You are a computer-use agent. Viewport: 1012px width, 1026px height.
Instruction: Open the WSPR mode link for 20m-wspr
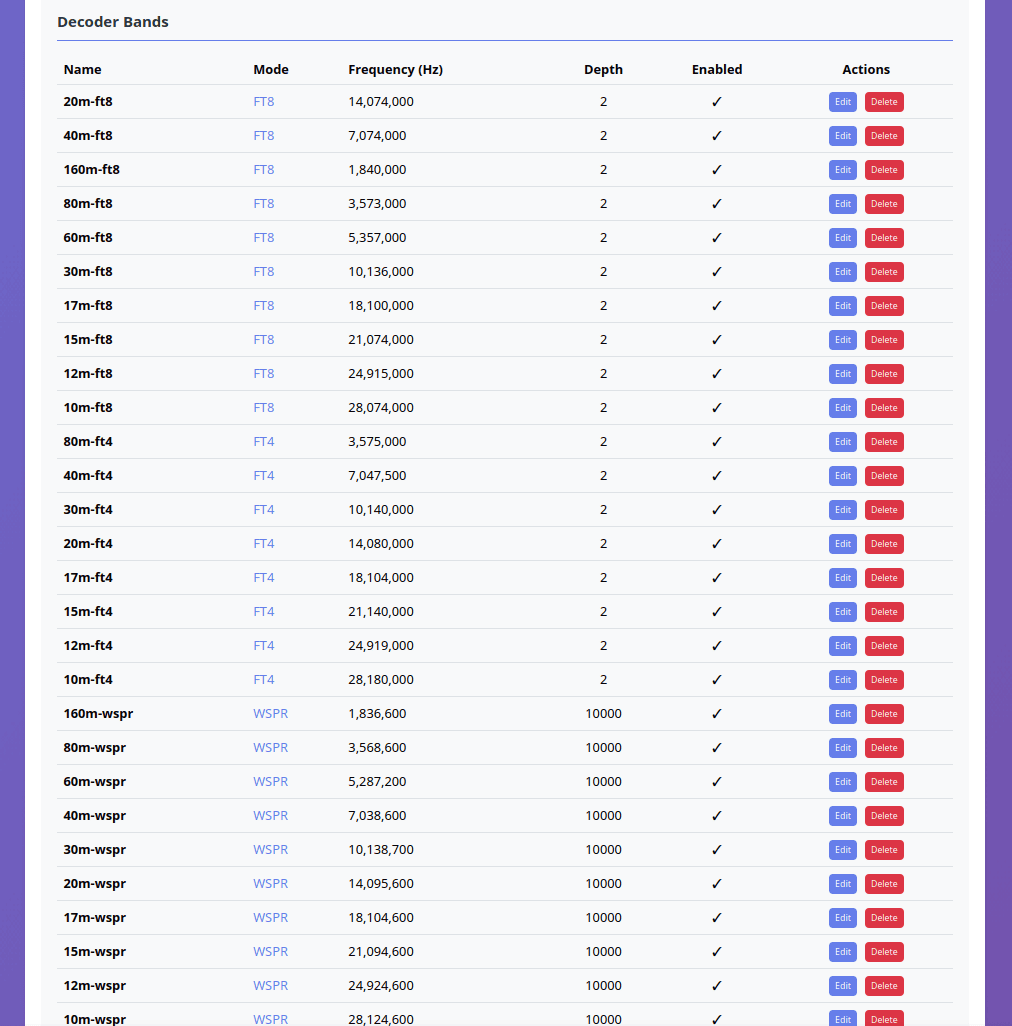coord(270,883)
